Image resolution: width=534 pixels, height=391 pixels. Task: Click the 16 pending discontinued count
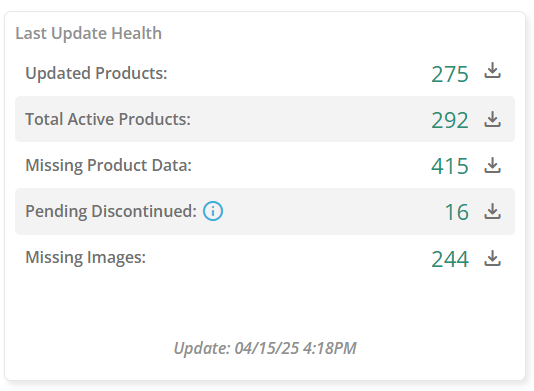(x=457, y=212)
